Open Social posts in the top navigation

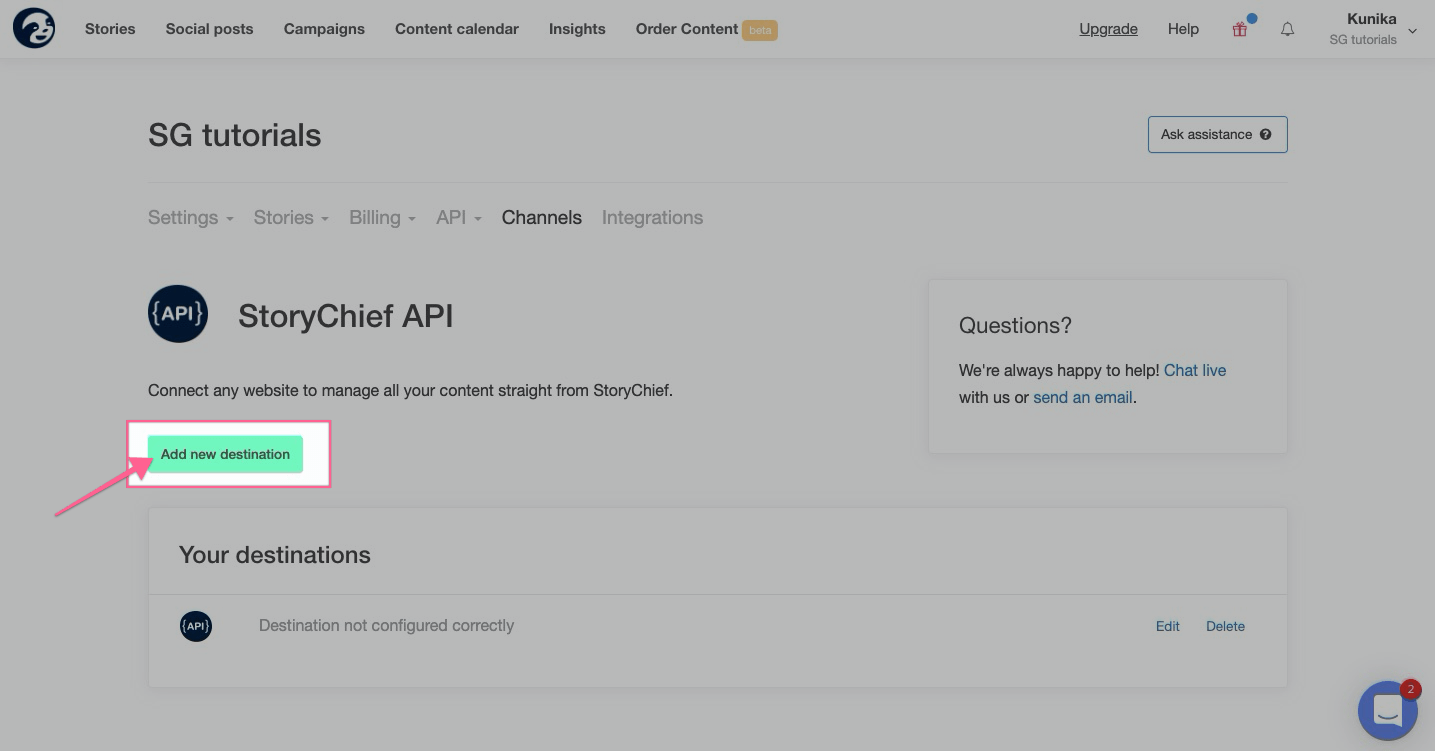[209, 29]
